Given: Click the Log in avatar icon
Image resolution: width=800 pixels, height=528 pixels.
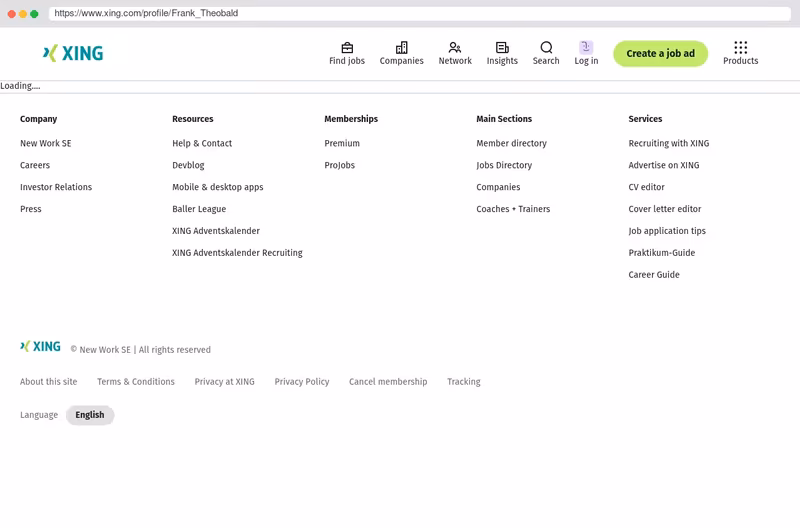Looking at the screenshot, I should click(586, 47).
